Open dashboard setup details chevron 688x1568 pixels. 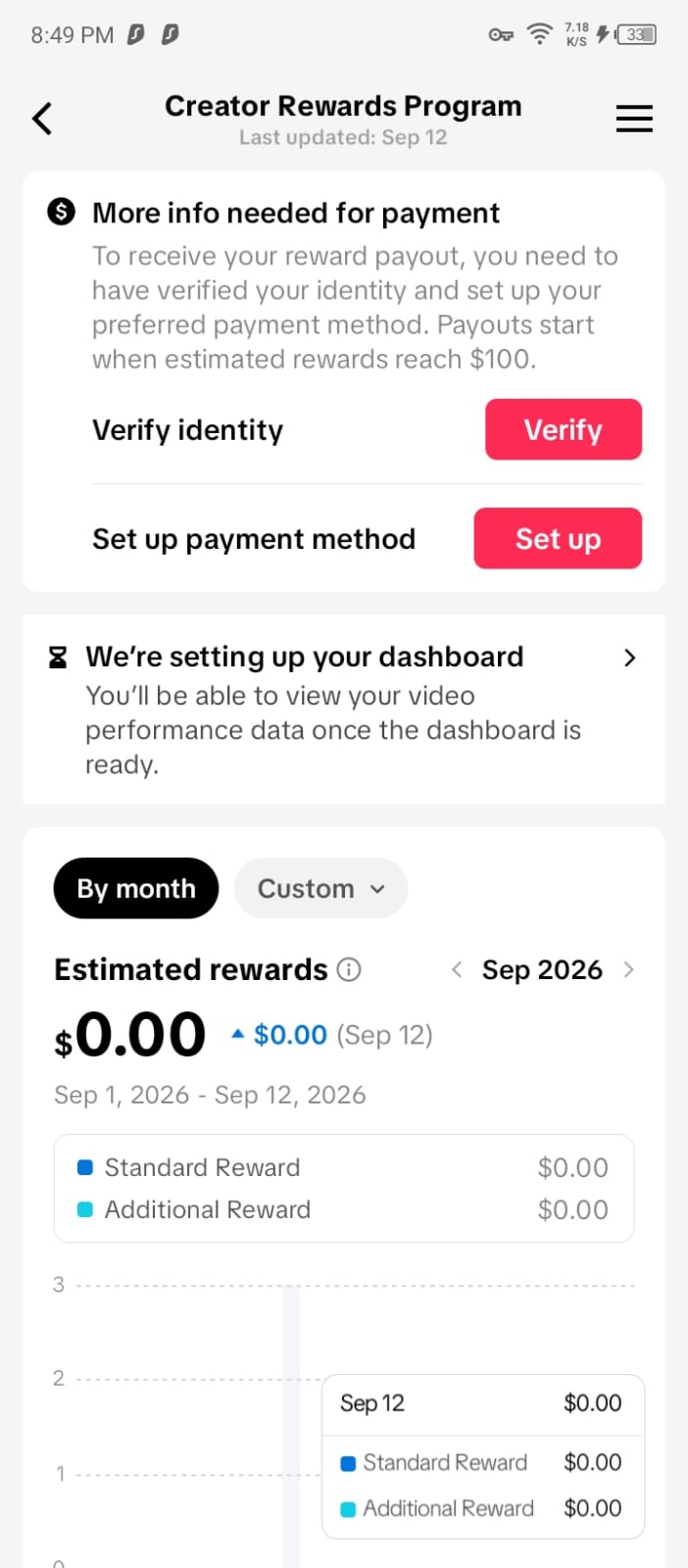coord(630,658)
